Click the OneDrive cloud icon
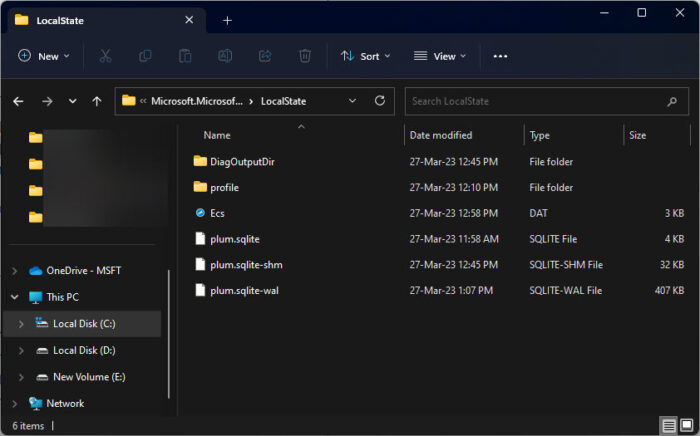 36,271
